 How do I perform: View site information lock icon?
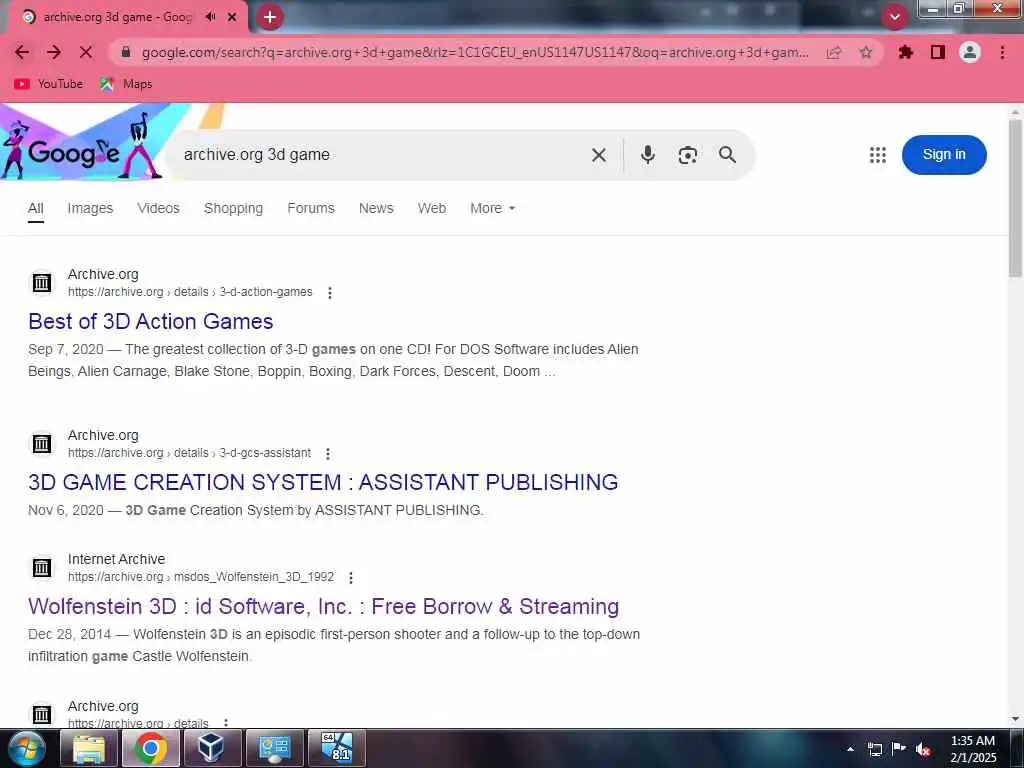[126, 52]
